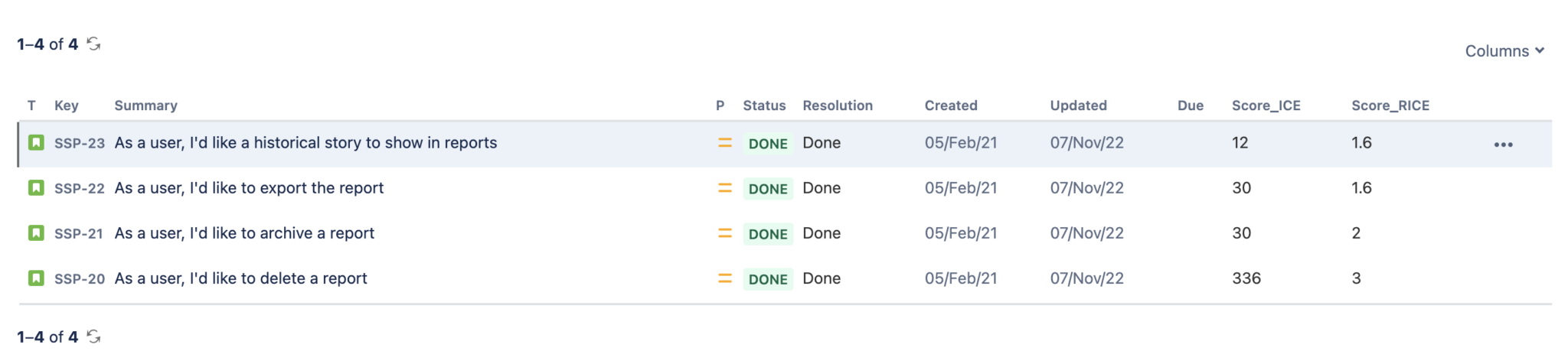The height and width of the screenshot is (364, 1568).
Task: Click the story type icon for SSP-21
Action: 36,233
